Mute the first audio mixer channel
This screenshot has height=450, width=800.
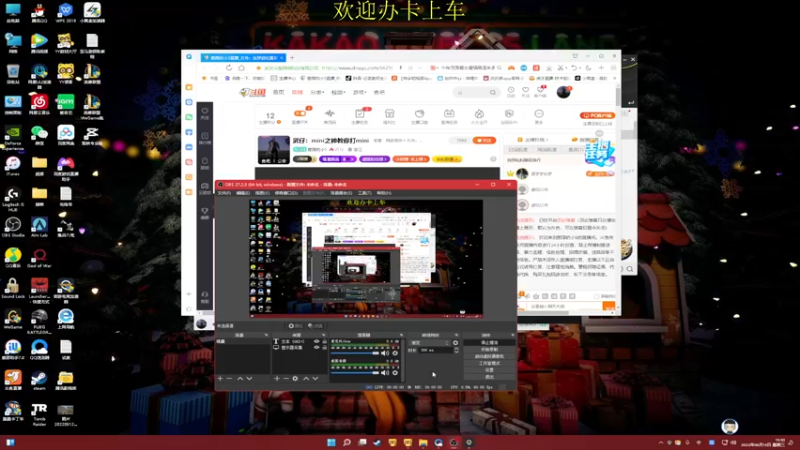coord(385,353)
